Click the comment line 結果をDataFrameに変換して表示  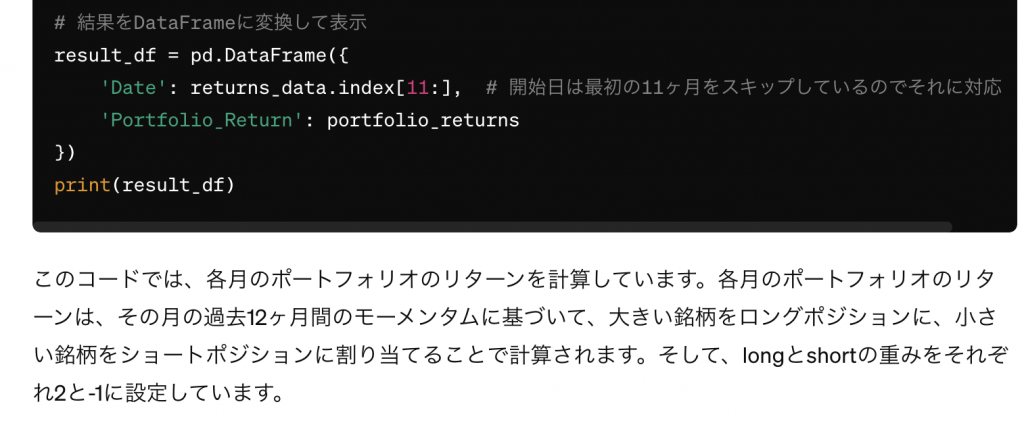click(210, 23)
